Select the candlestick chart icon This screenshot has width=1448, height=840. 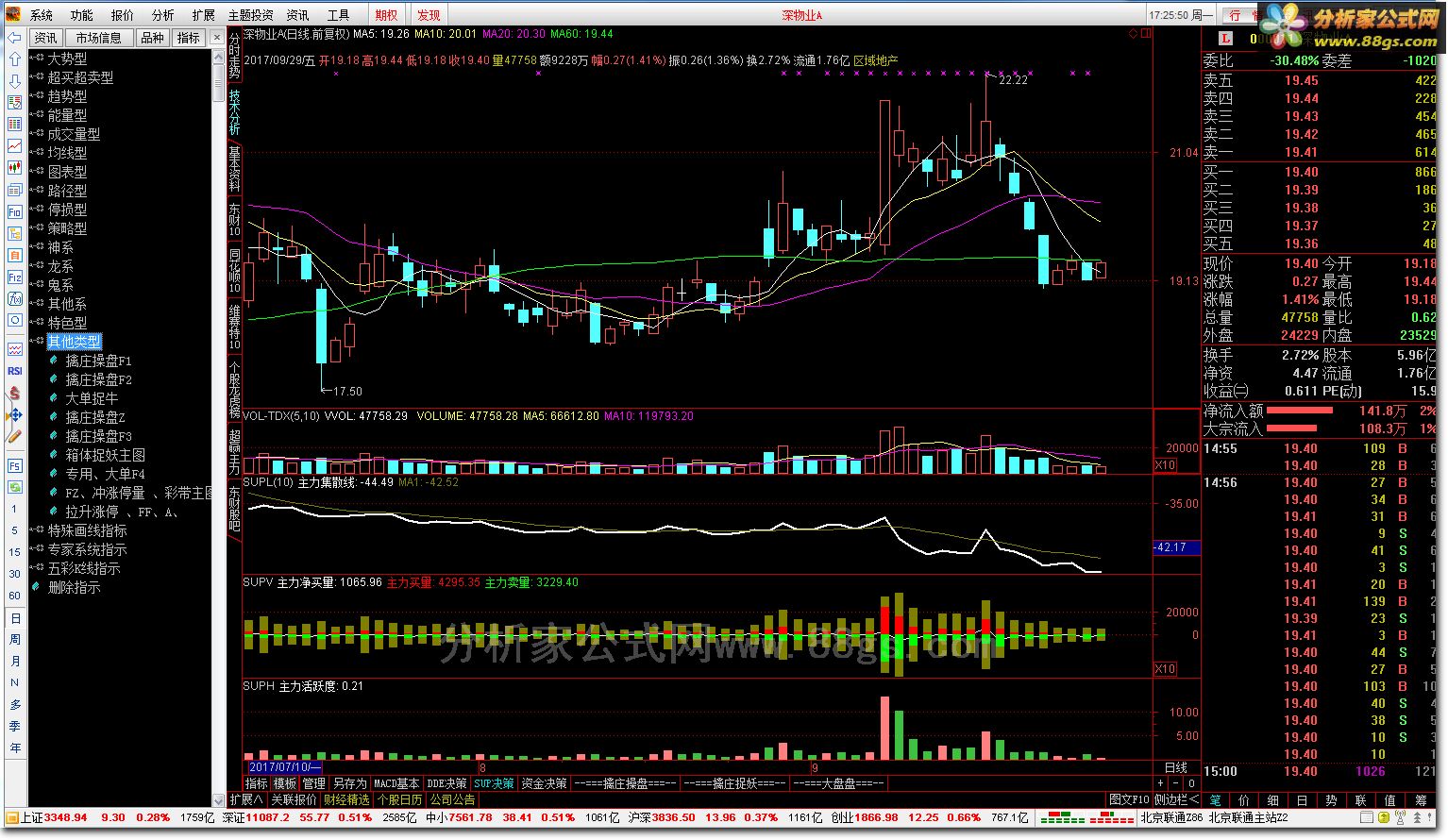[x=14, y=168]
